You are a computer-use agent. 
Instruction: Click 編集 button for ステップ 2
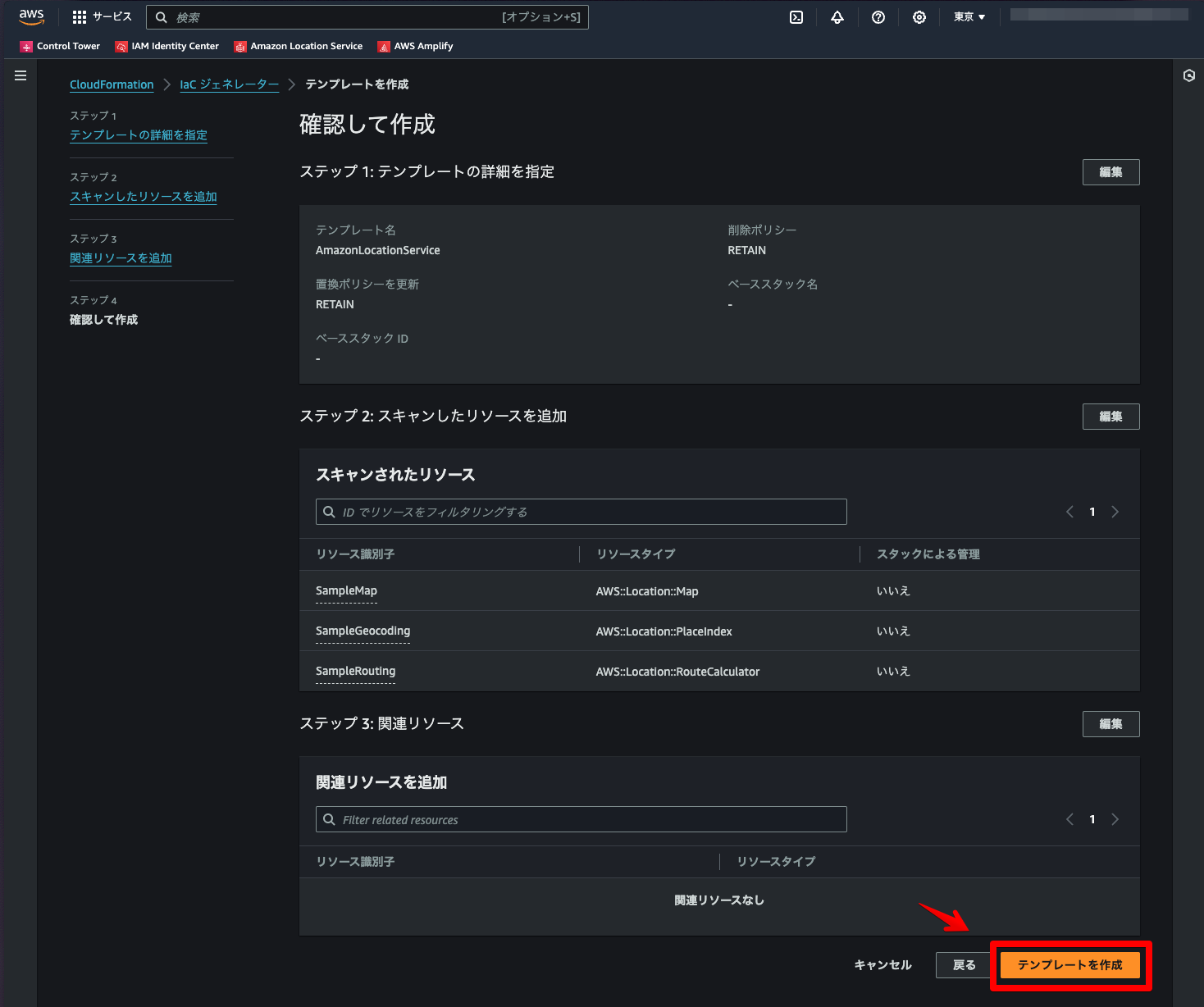click(x=1111, y=417)
